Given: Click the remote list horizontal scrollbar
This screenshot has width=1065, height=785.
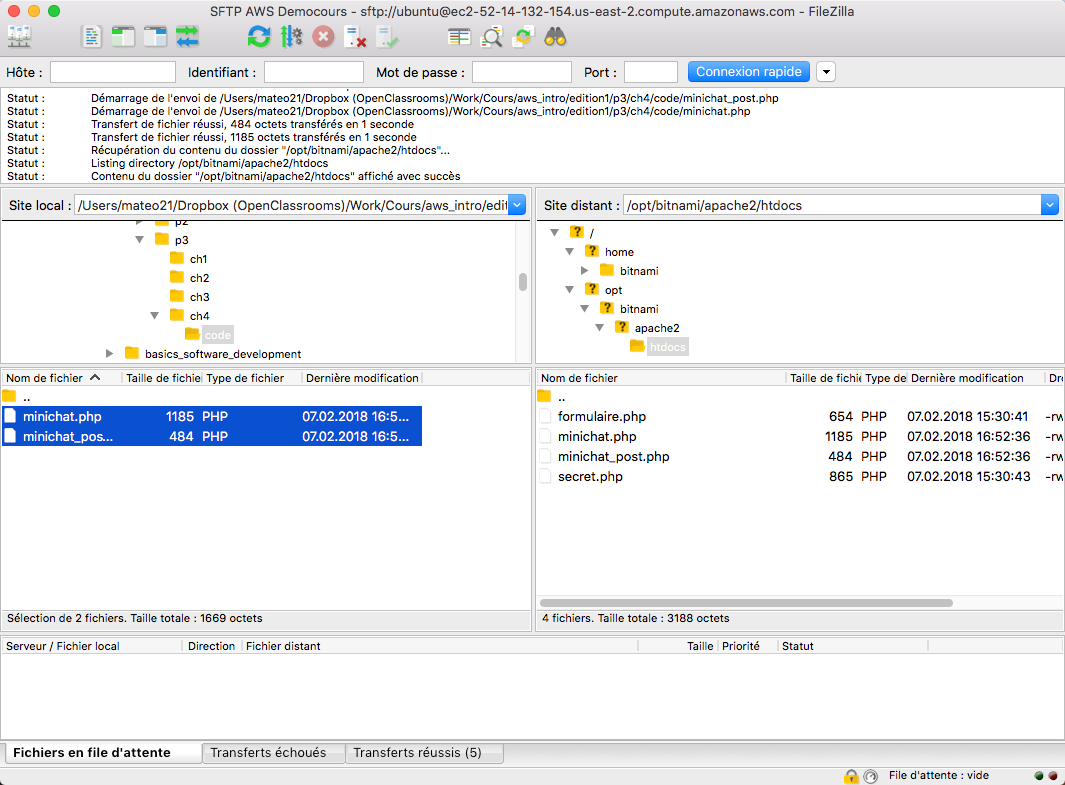Looking at the screenshot, I should click(x=745, y=603).
